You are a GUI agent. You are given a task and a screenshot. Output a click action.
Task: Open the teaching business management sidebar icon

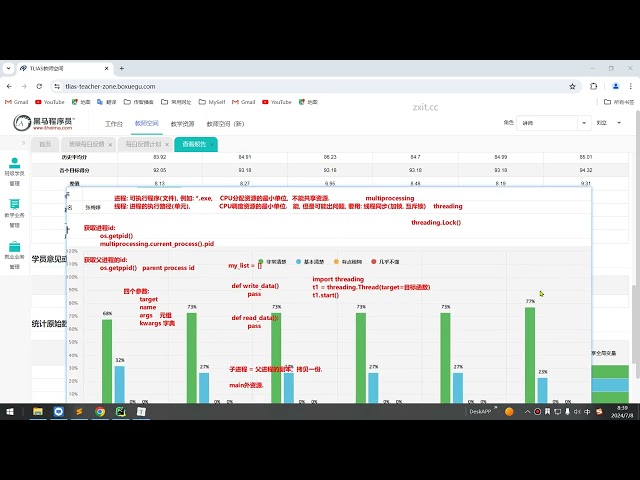coord(15,213)
